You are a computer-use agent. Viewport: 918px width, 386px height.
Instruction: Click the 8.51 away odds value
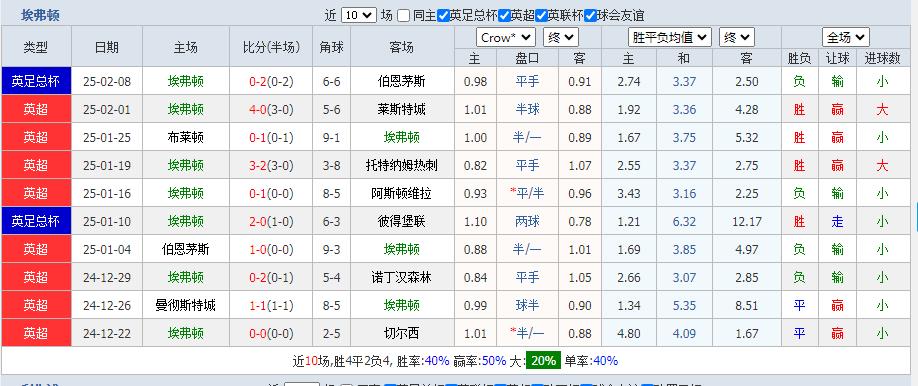click(747, 306)
